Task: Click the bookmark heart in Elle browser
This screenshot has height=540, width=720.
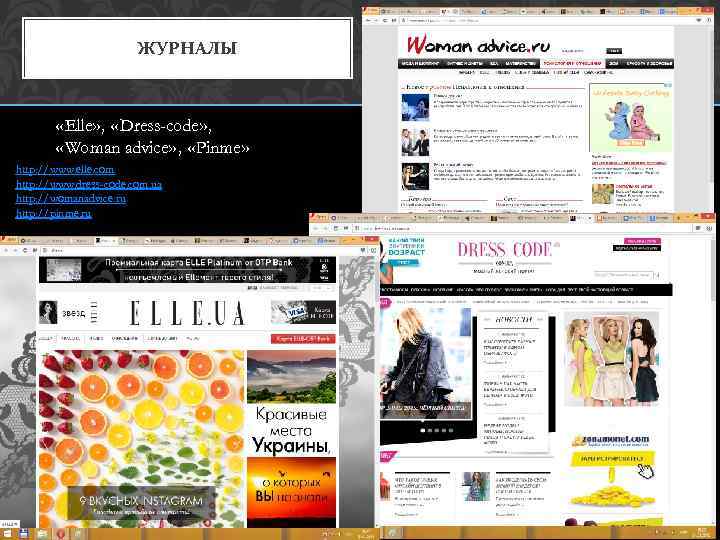Action: (x=363, y=250)
